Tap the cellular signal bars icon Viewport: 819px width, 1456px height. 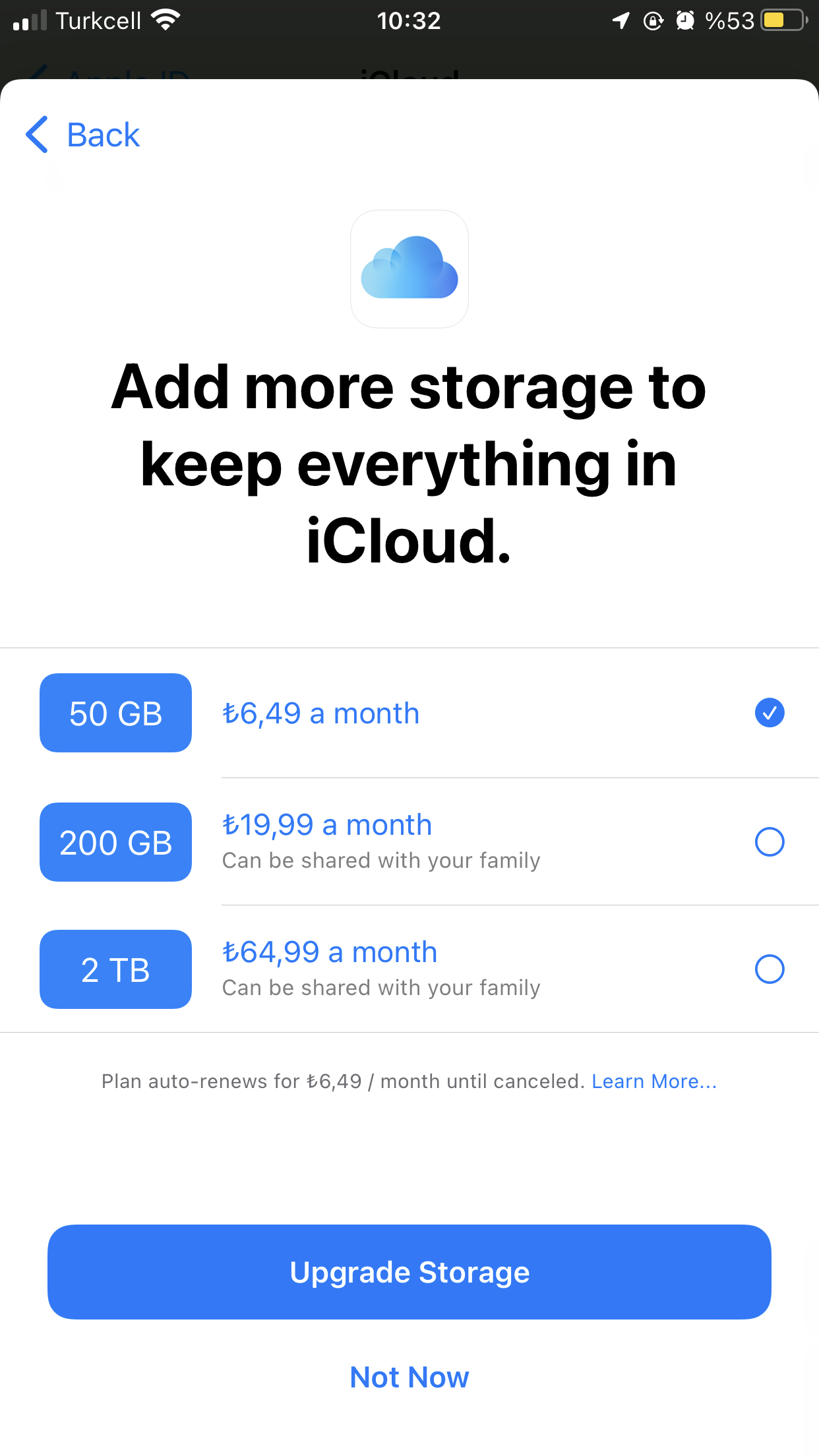pos(30,20)
